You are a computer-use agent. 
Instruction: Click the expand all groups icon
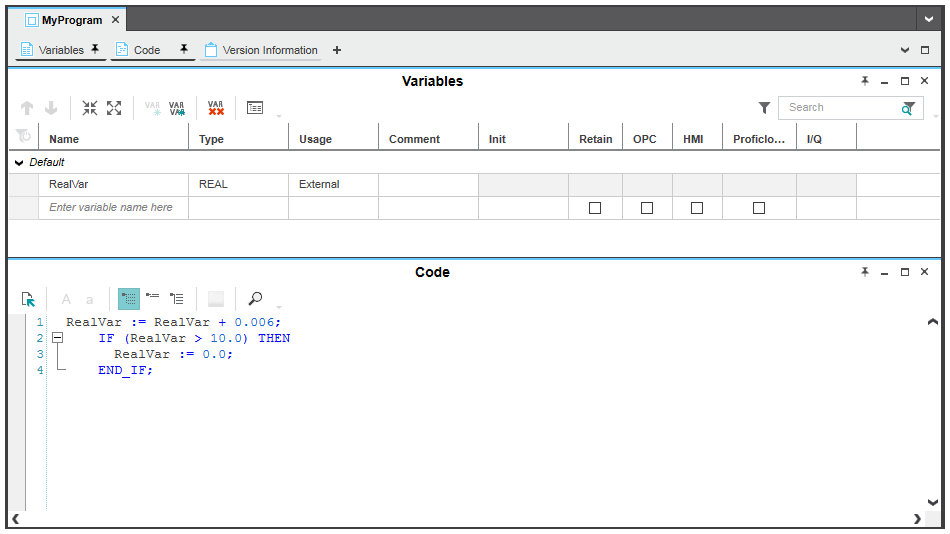[114, 108]
